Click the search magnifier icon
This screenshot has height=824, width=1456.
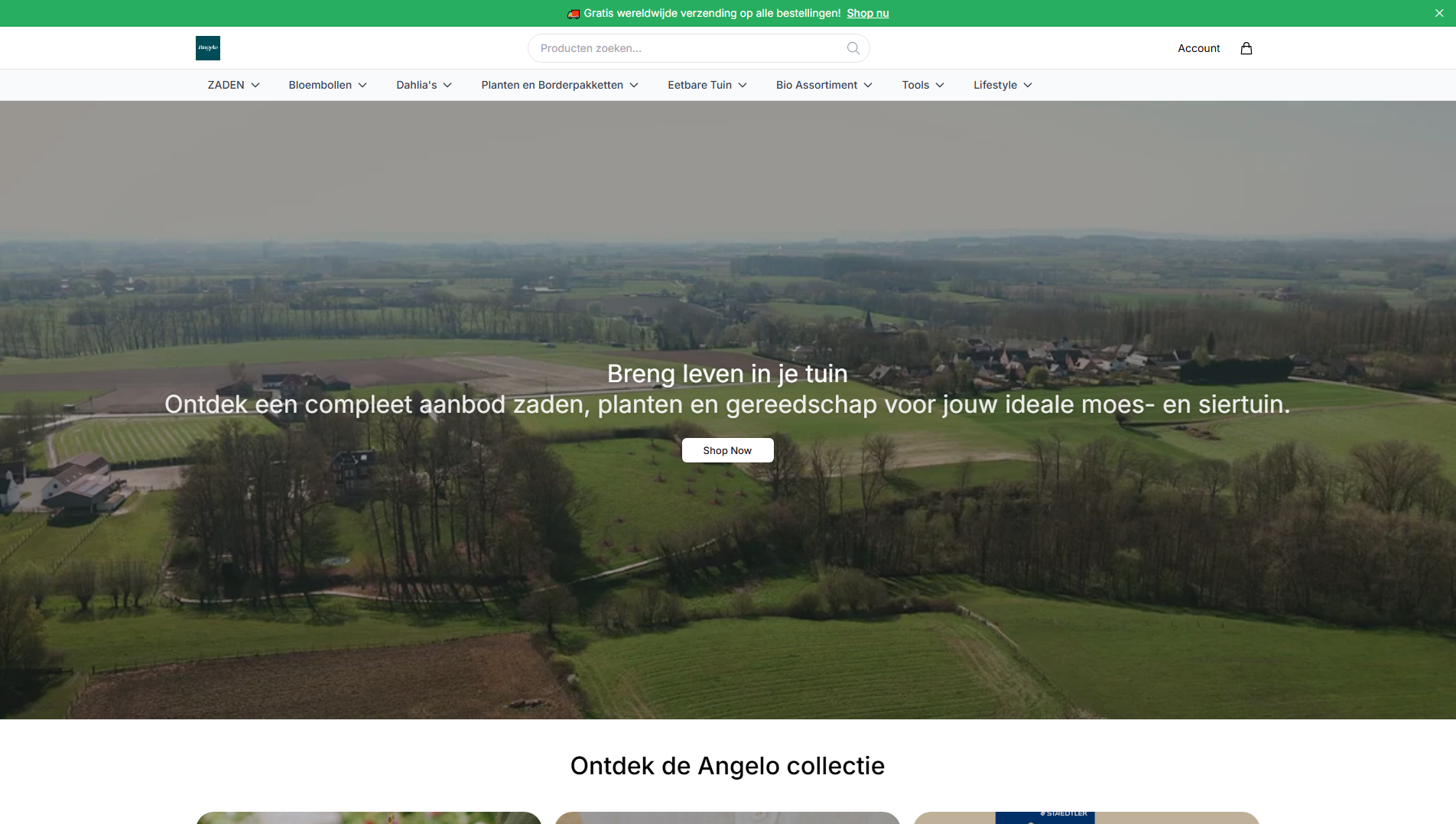[x=853, y=48]
